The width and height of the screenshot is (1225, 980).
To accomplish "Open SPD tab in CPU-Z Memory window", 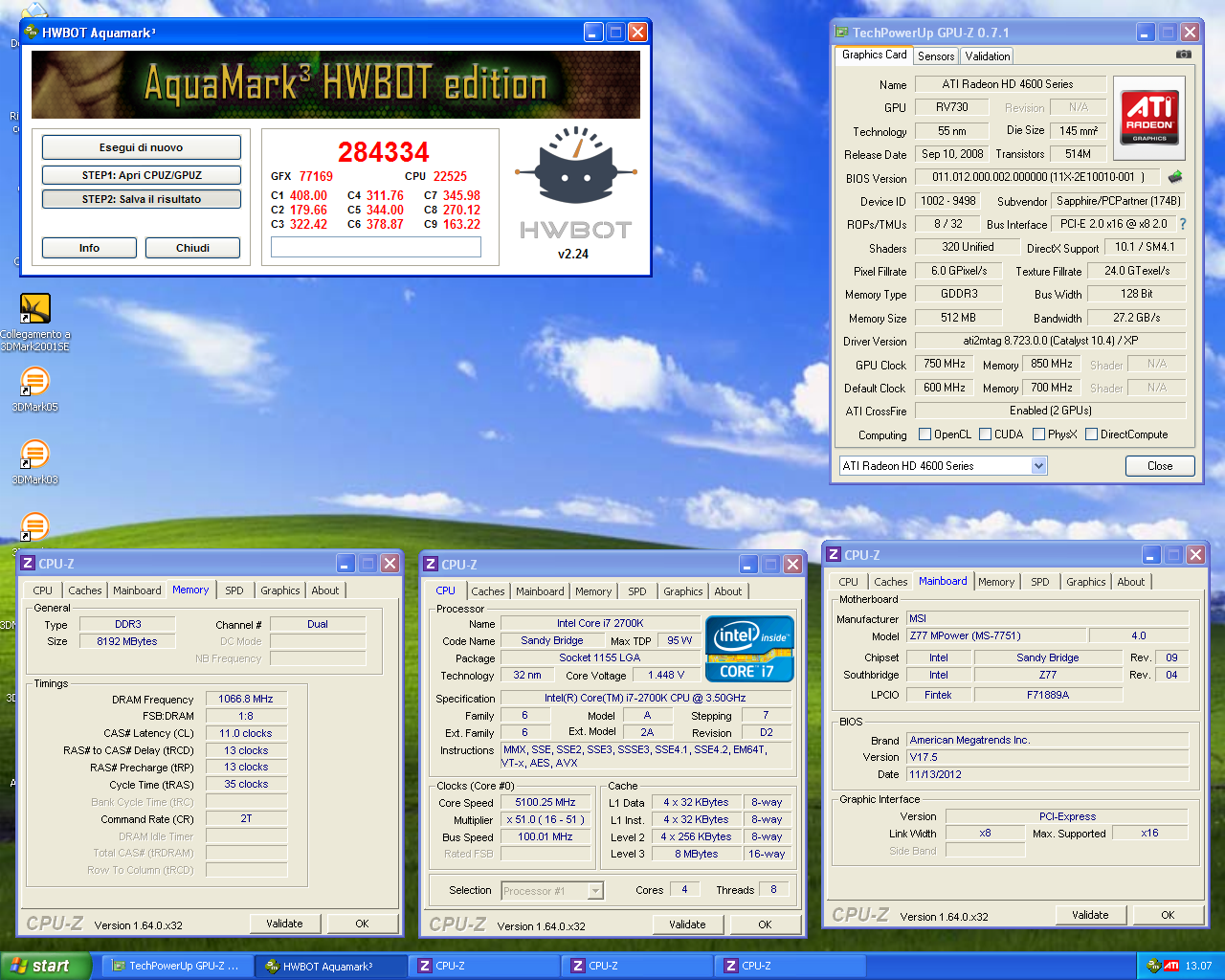I will click(x=234, y=590).
